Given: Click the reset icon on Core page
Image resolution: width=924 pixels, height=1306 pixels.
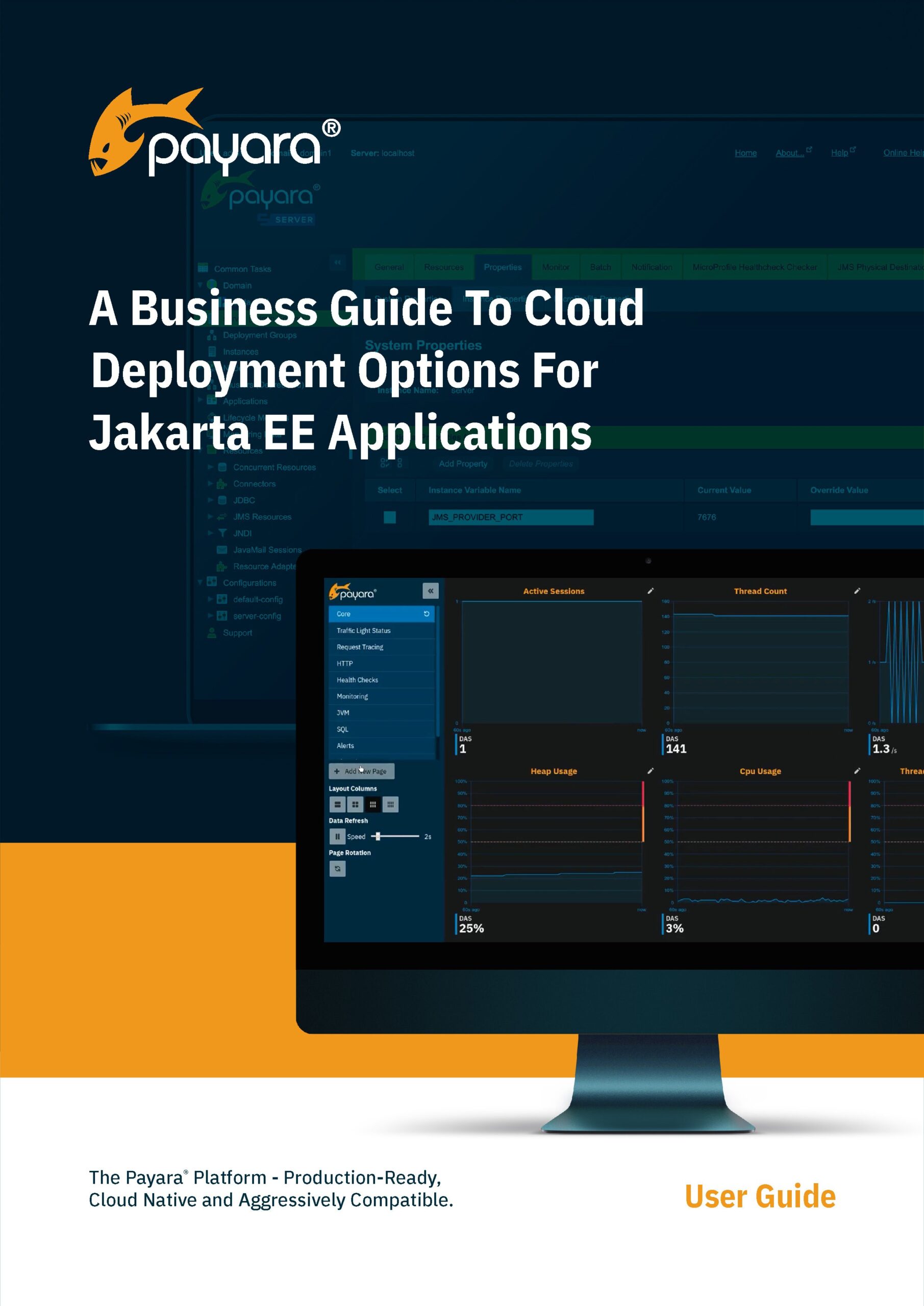Looking at the screenshot, I should click(x=426, y=614).
